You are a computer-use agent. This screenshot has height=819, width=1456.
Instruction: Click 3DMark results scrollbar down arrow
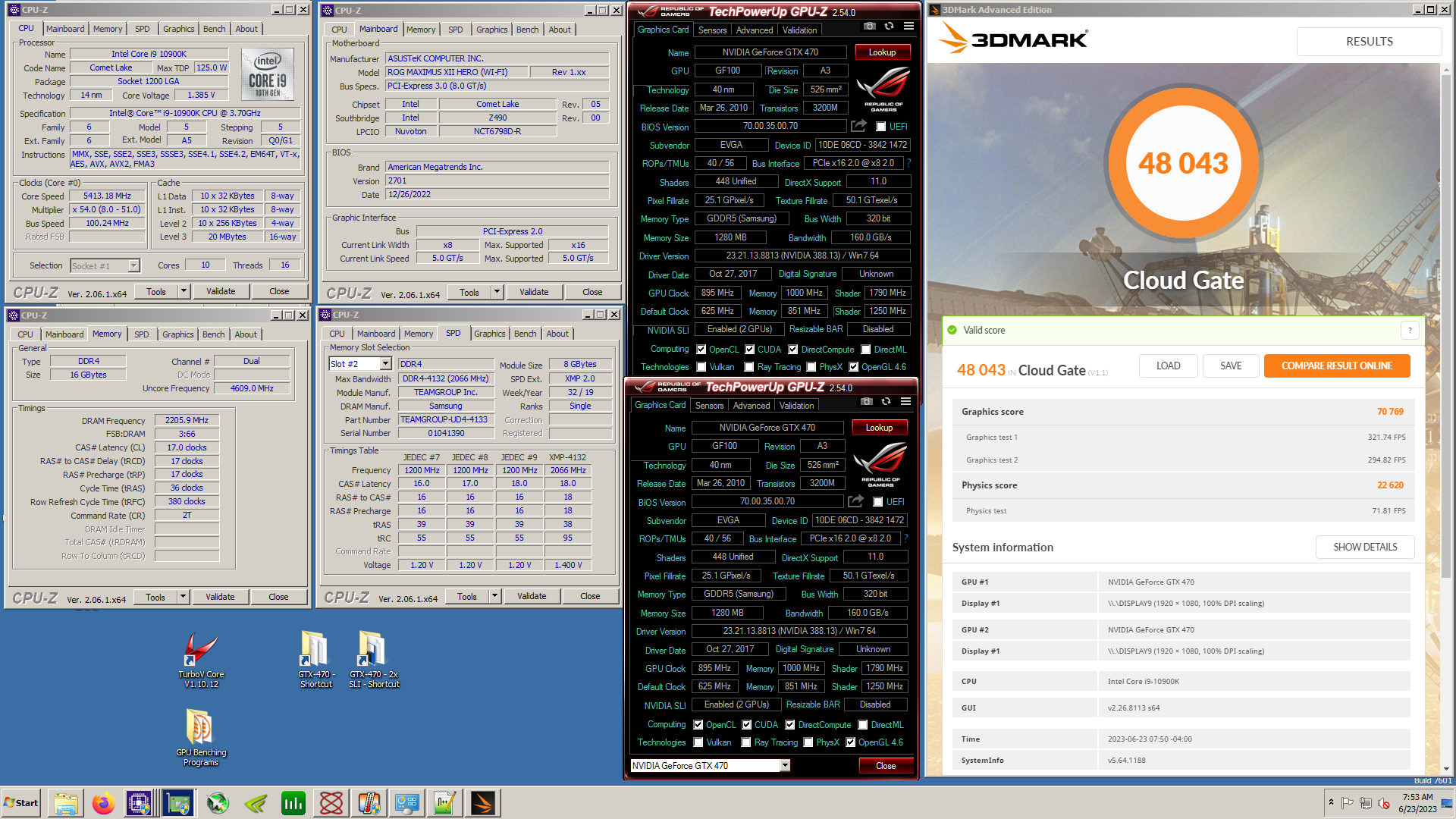coord(1446,768)
